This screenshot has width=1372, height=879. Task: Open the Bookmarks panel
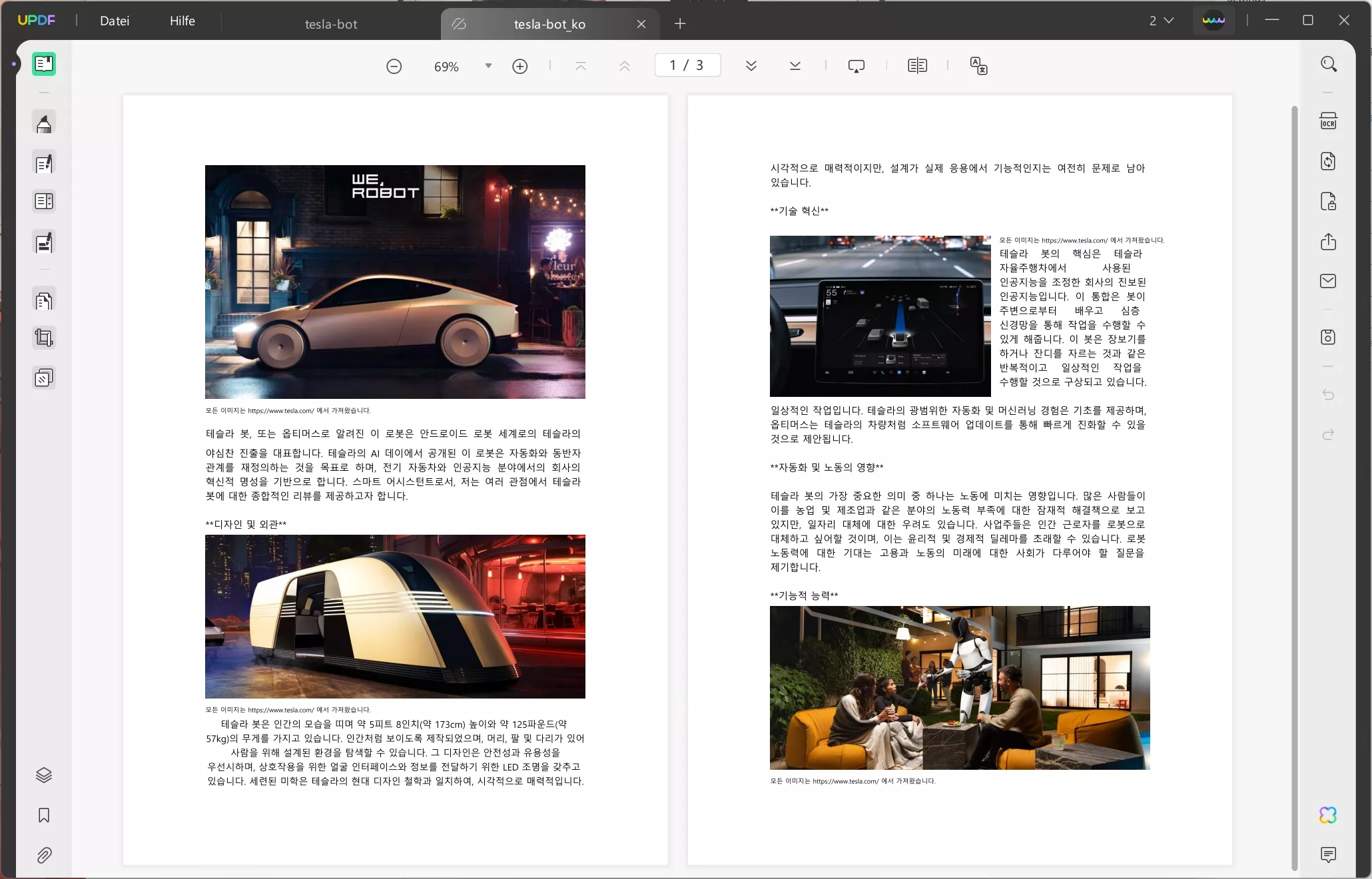tap(44, 815)
